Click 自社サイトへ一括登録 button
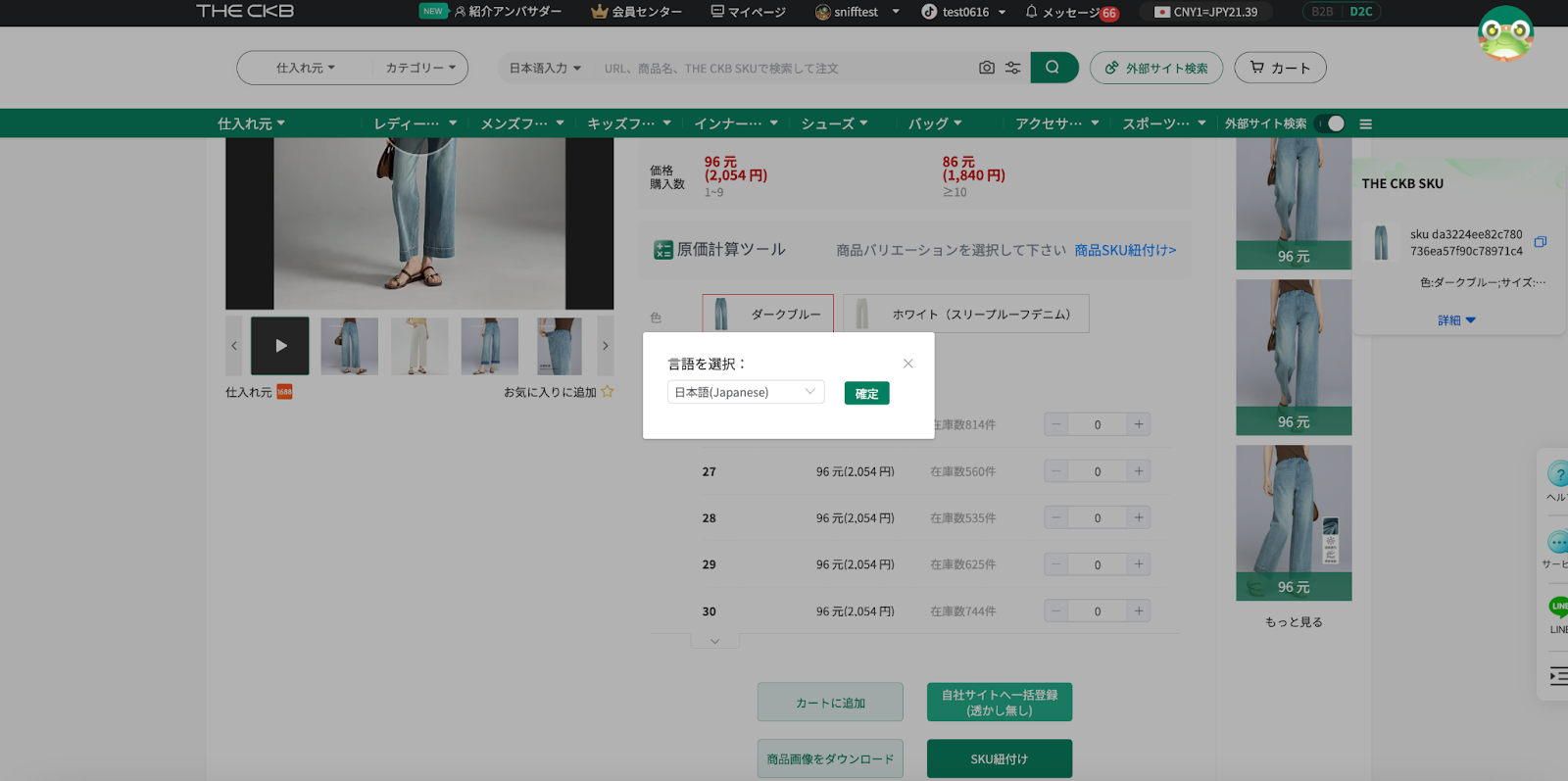The height and width of the screenshot is (781, 1568). [x=1000, y=703]
